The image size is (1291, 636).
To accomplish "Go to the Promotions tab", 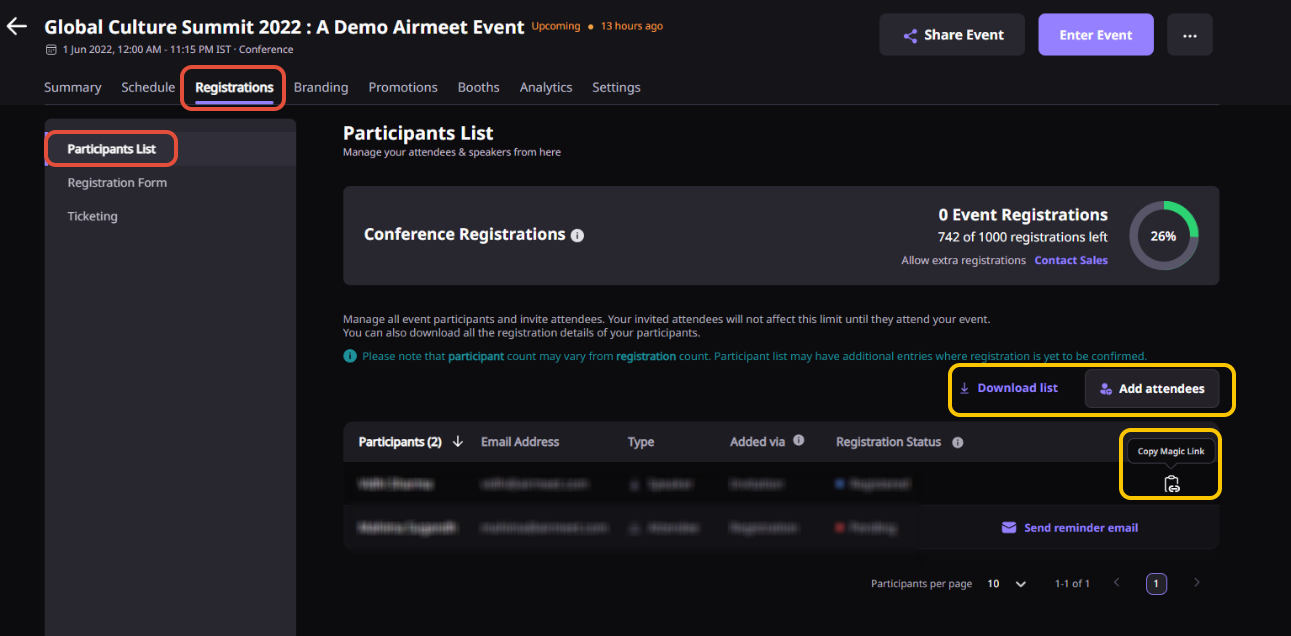I will pyautogui.click(x=403, y=87).
